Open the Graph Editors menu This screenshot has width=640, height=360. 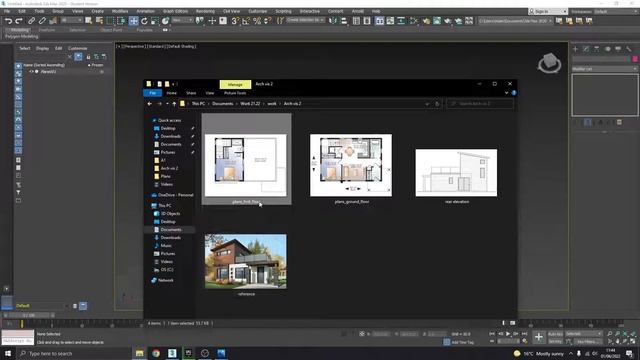176,11
